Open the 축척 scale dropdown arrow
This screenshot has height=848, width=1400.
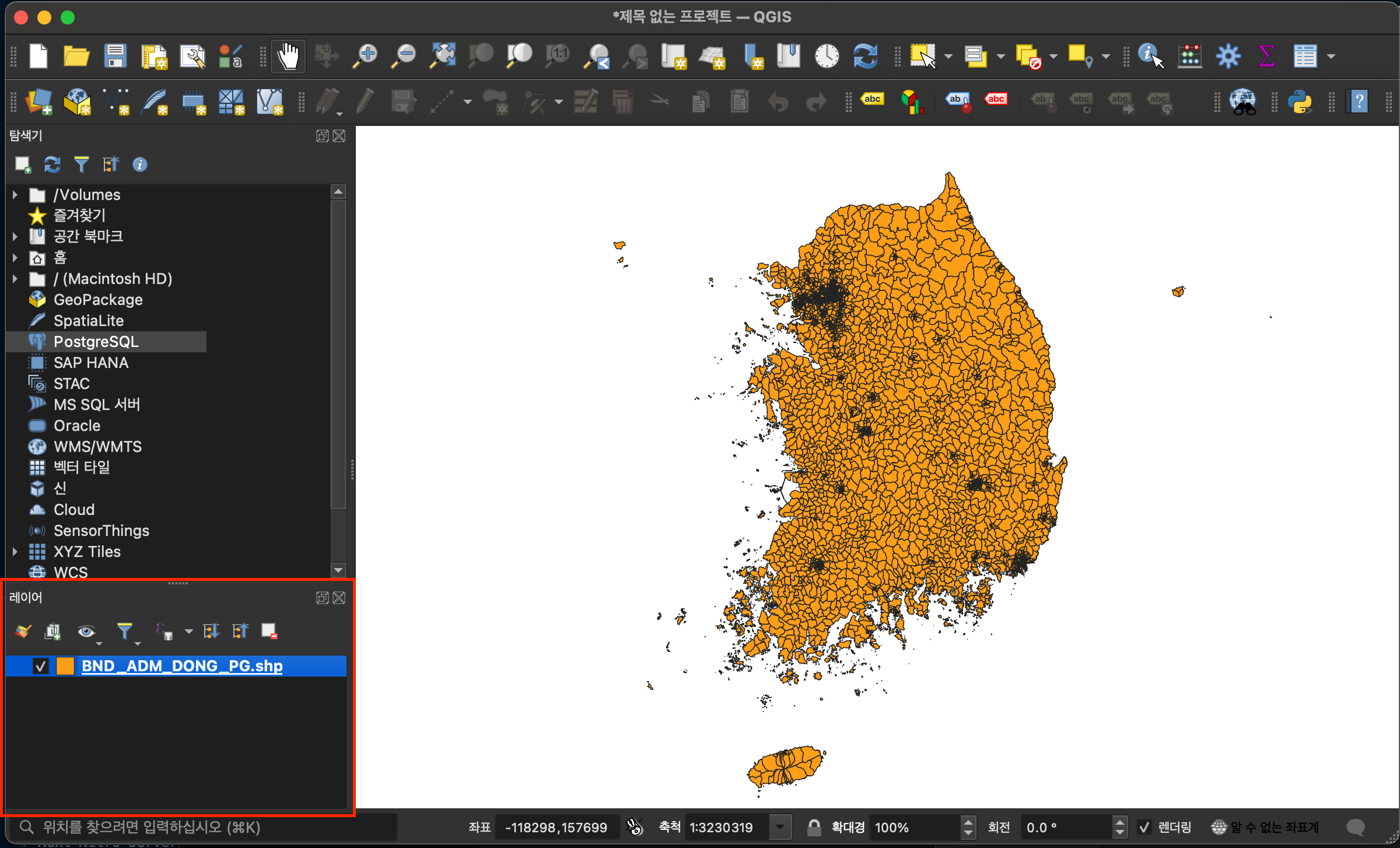point(780,827)
